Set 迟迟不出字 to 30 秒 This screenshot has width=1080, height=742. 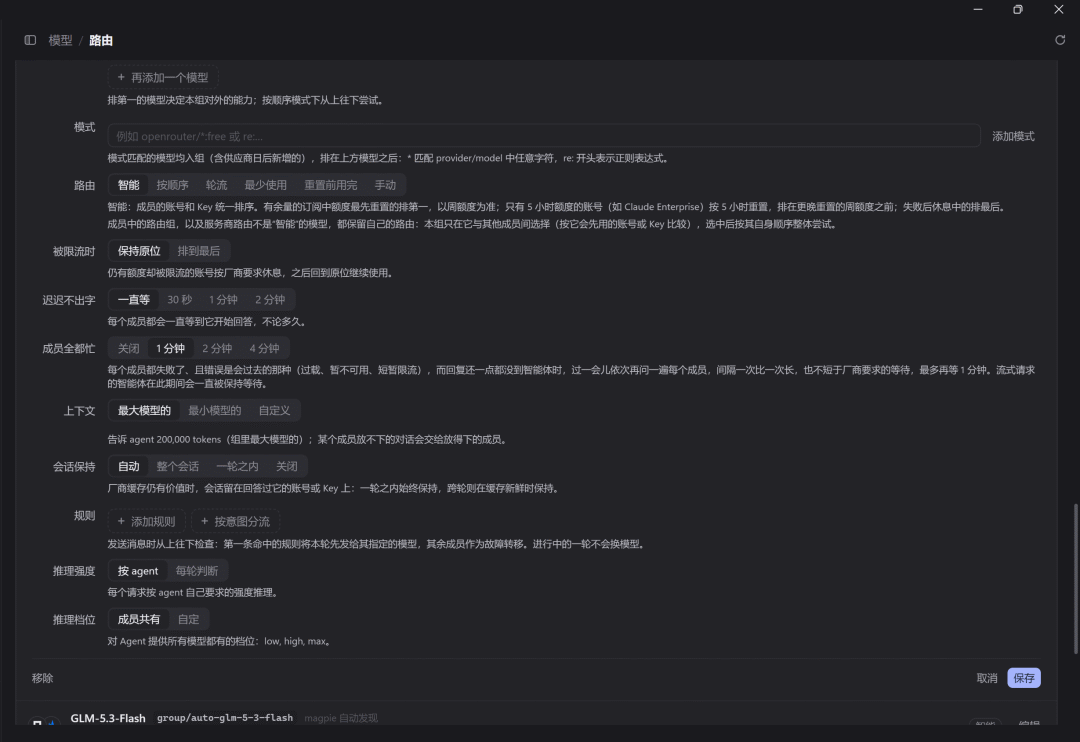click(x=180, y=300)
